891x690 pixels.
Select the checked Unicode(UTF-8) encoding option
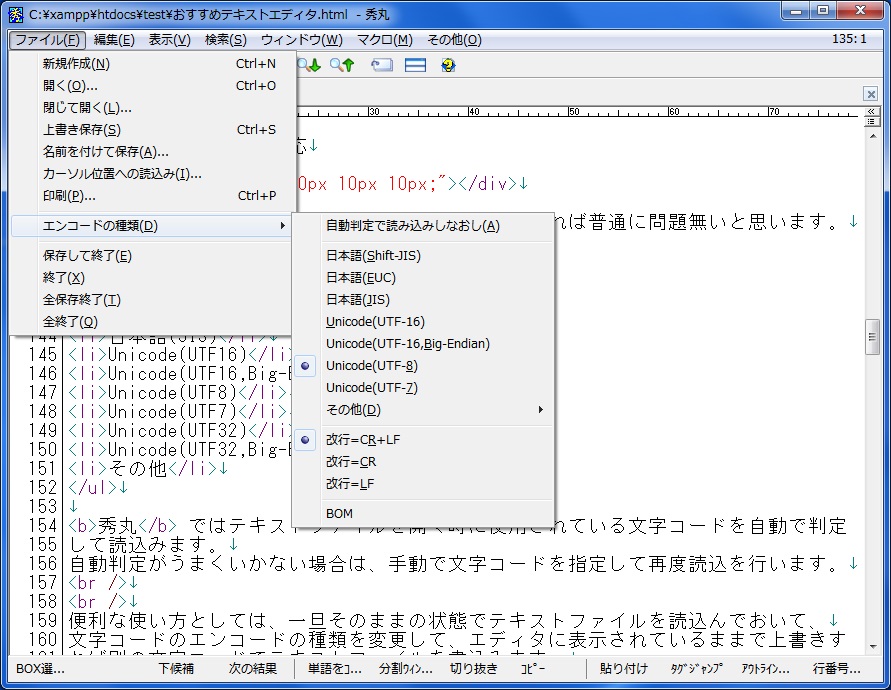click(423, 366)
